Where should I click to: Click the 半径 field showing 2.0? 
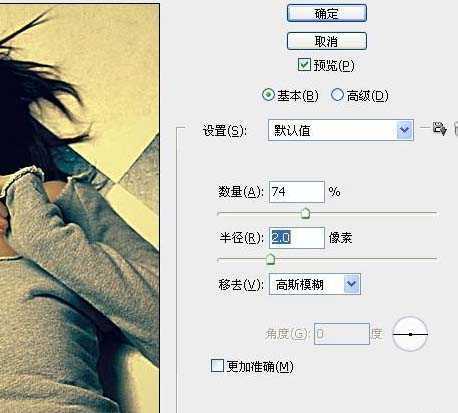(297, 238)
